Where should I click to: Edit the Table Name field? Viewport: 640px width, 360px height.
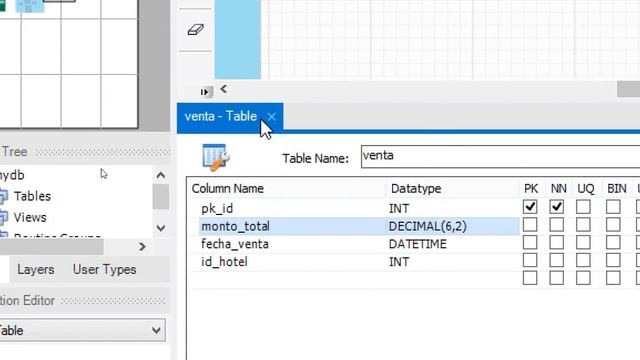tap(500, 156)
